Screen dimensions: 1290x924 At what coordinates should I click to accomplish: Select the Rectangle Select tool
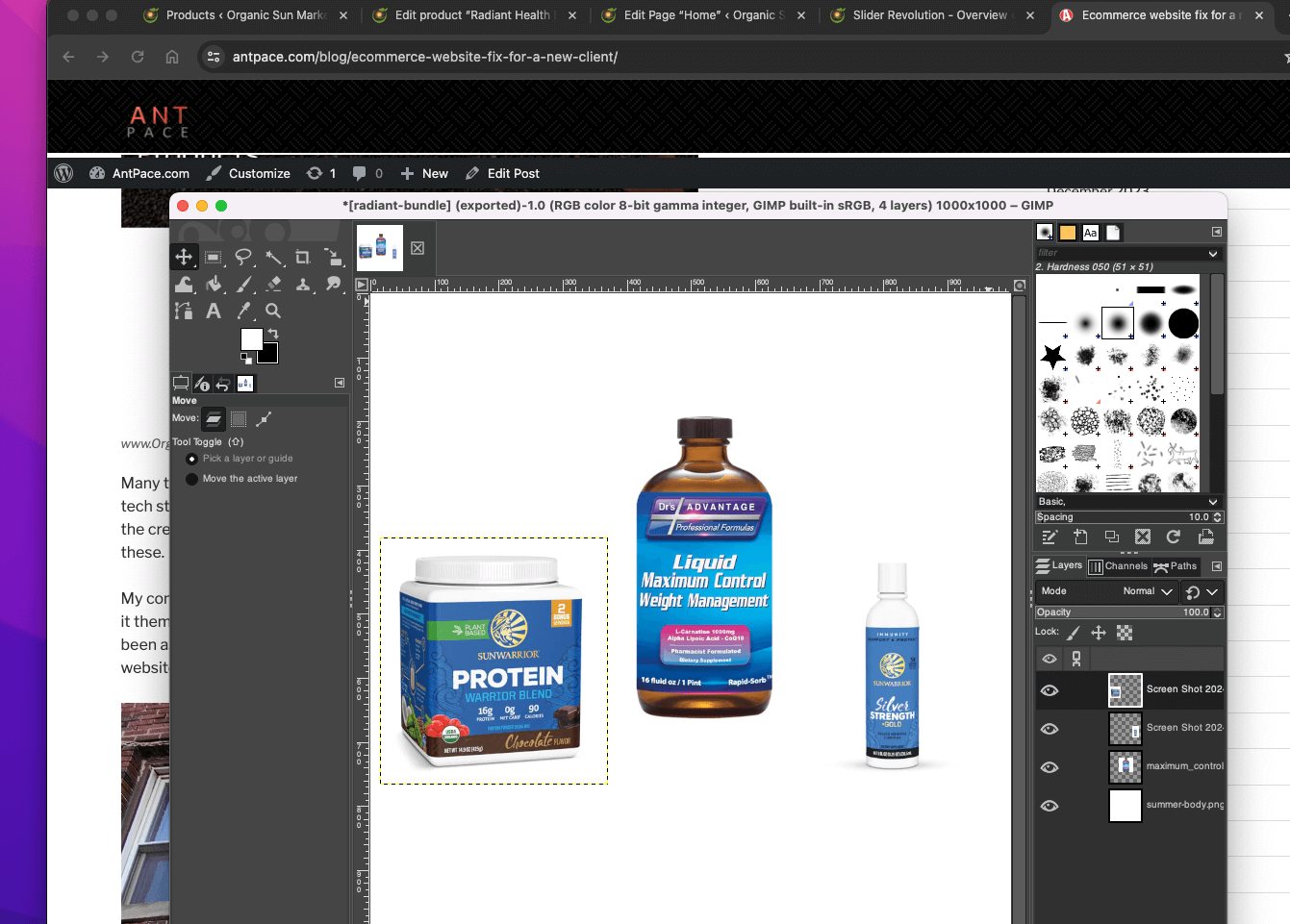(214, 257)
